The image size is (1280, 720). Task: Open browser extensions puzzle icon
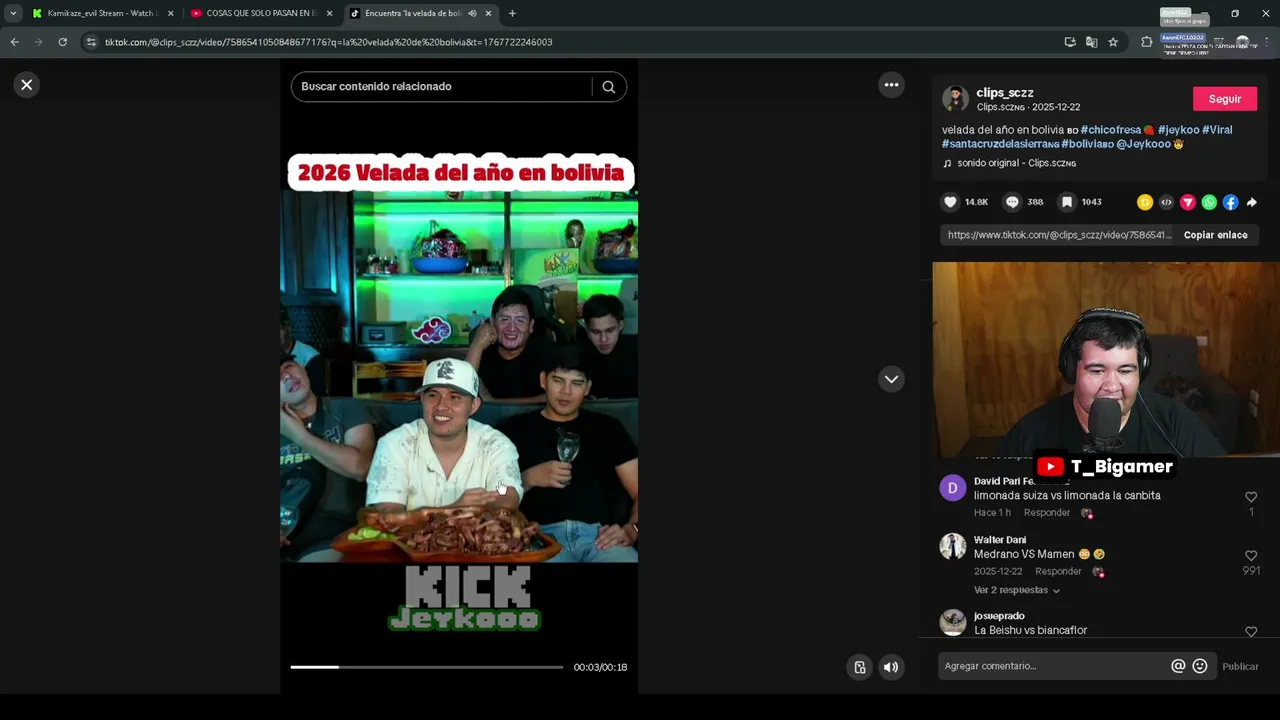(1146, 42)
